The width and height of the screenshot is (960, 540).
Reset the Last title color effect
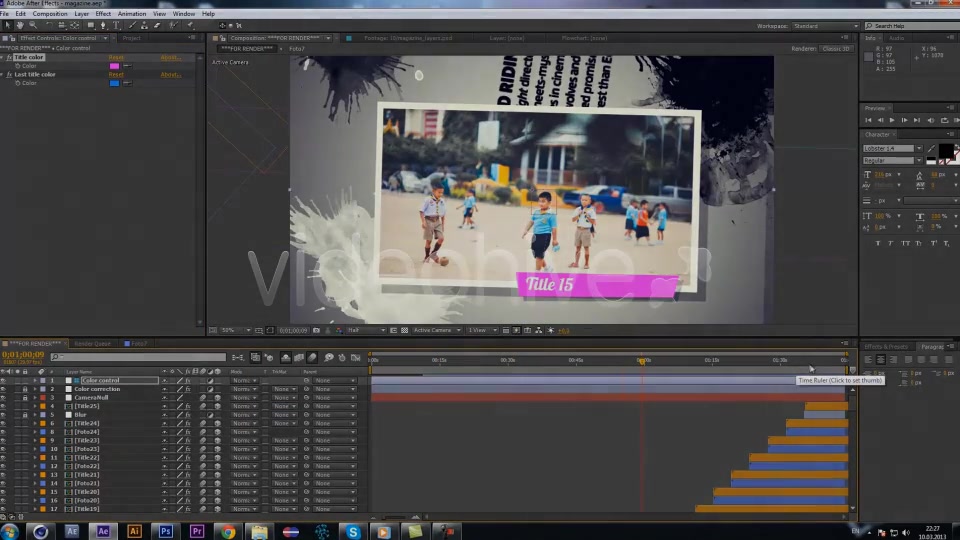[116, 74]
